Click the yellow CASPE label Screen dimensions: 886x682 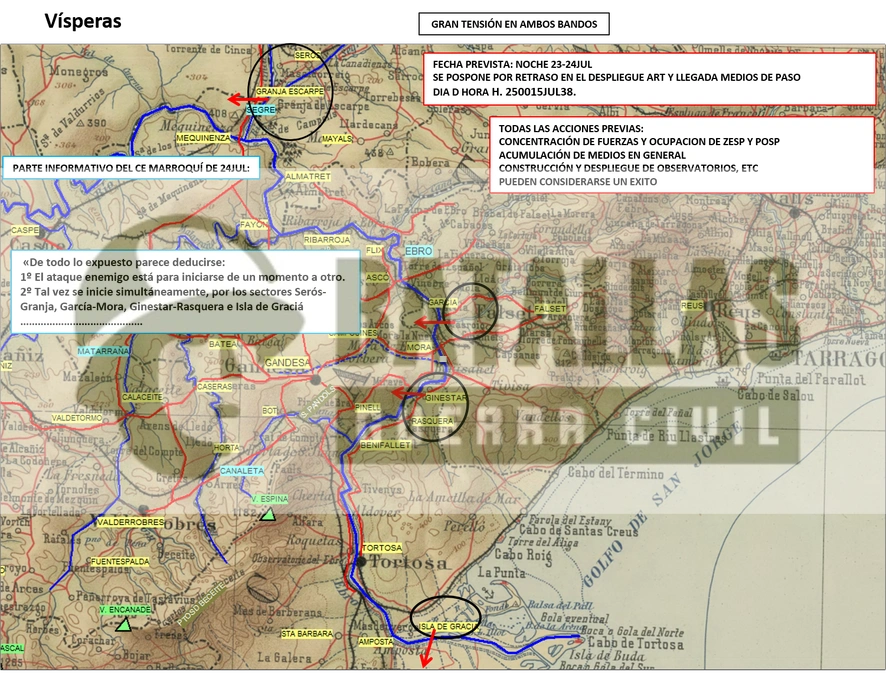point(25,231)
